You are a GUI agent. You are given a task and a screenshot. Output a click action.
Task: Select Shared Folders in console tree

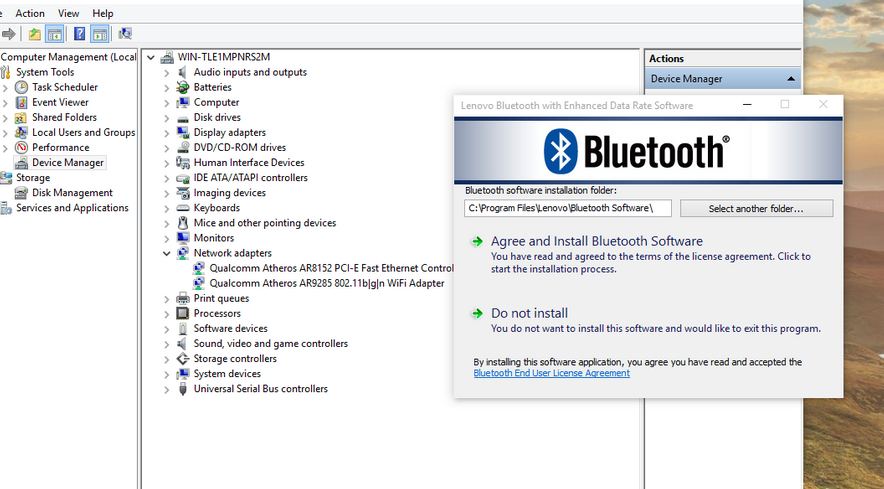click(64, 117)
